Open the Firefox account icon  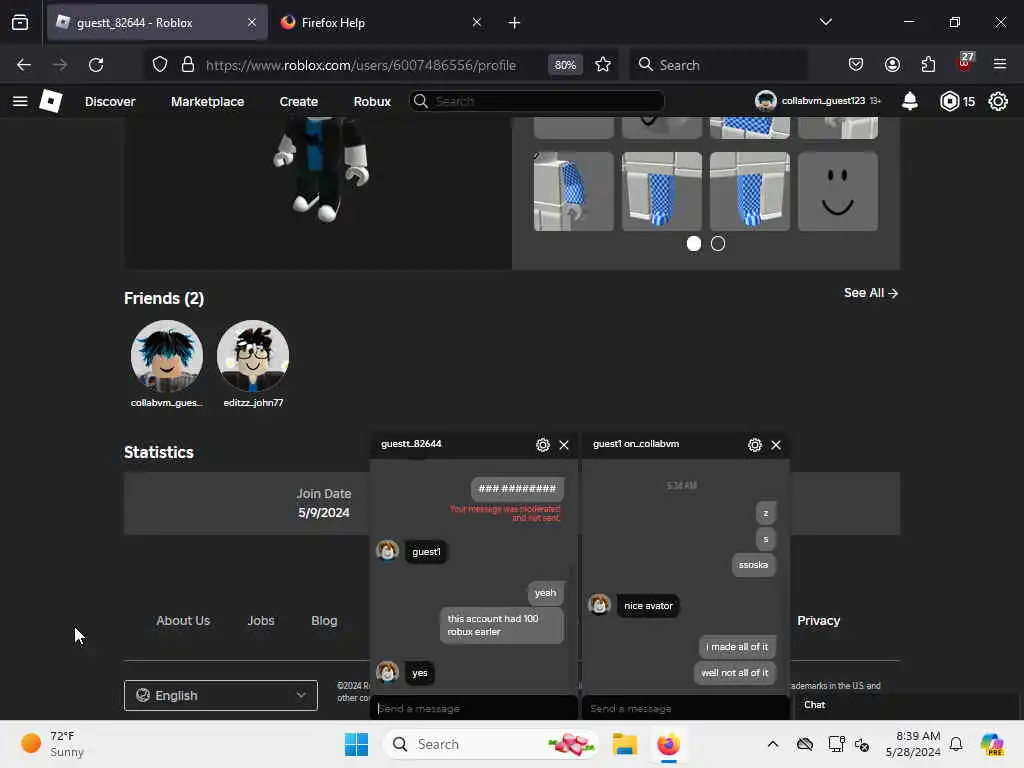point(892,65)
